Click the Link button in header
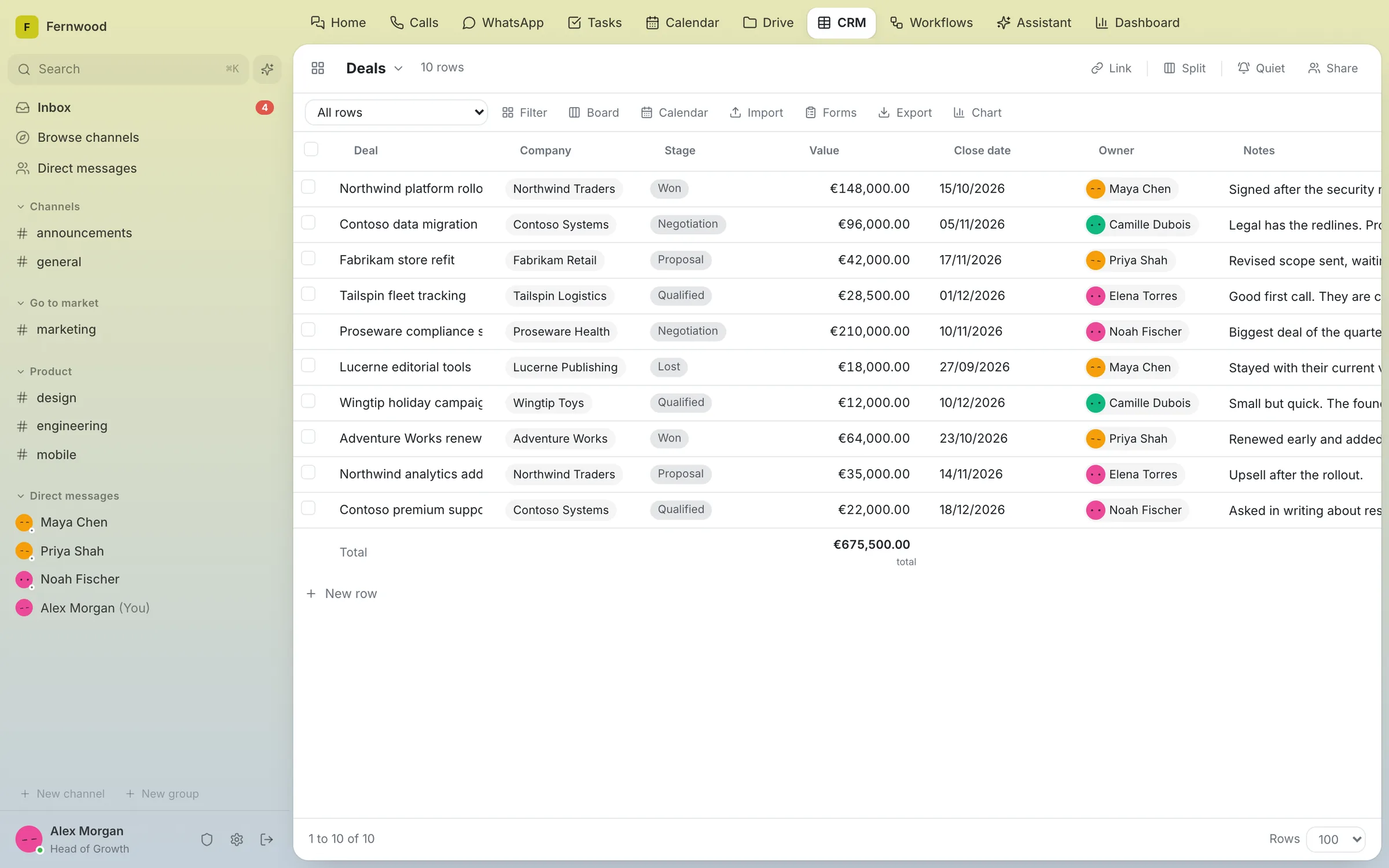 click(x=1111, y=68)
